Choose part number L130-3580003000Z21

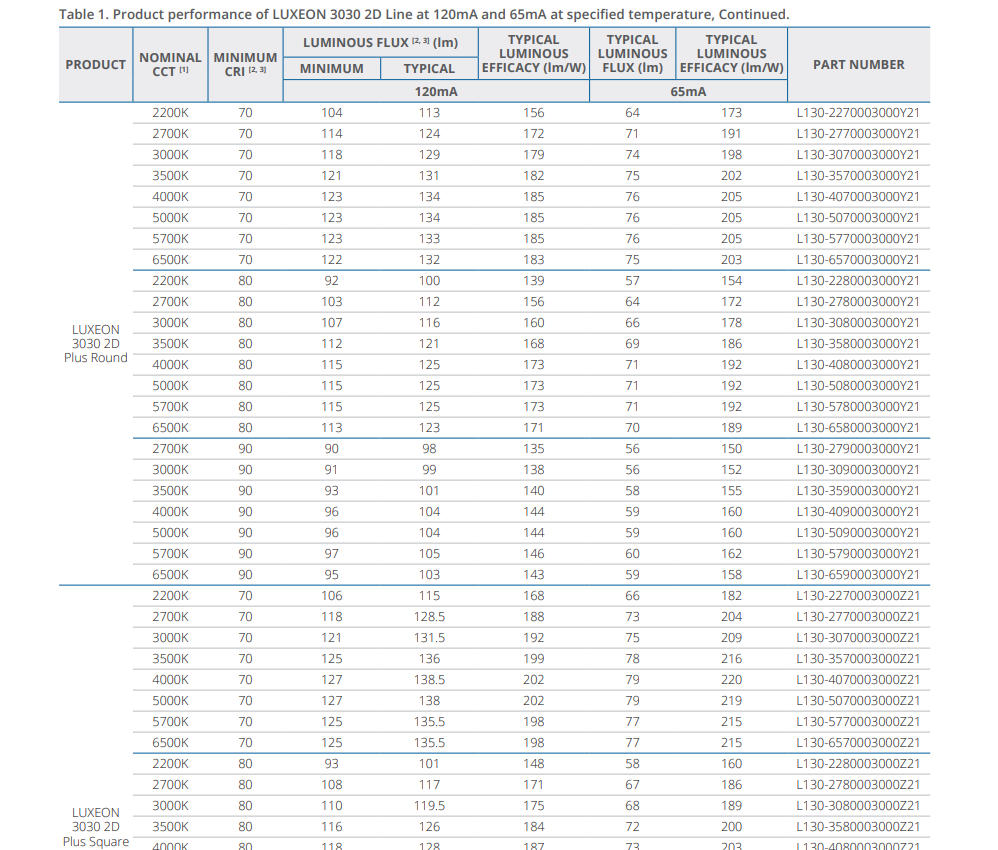click(858, 827)
